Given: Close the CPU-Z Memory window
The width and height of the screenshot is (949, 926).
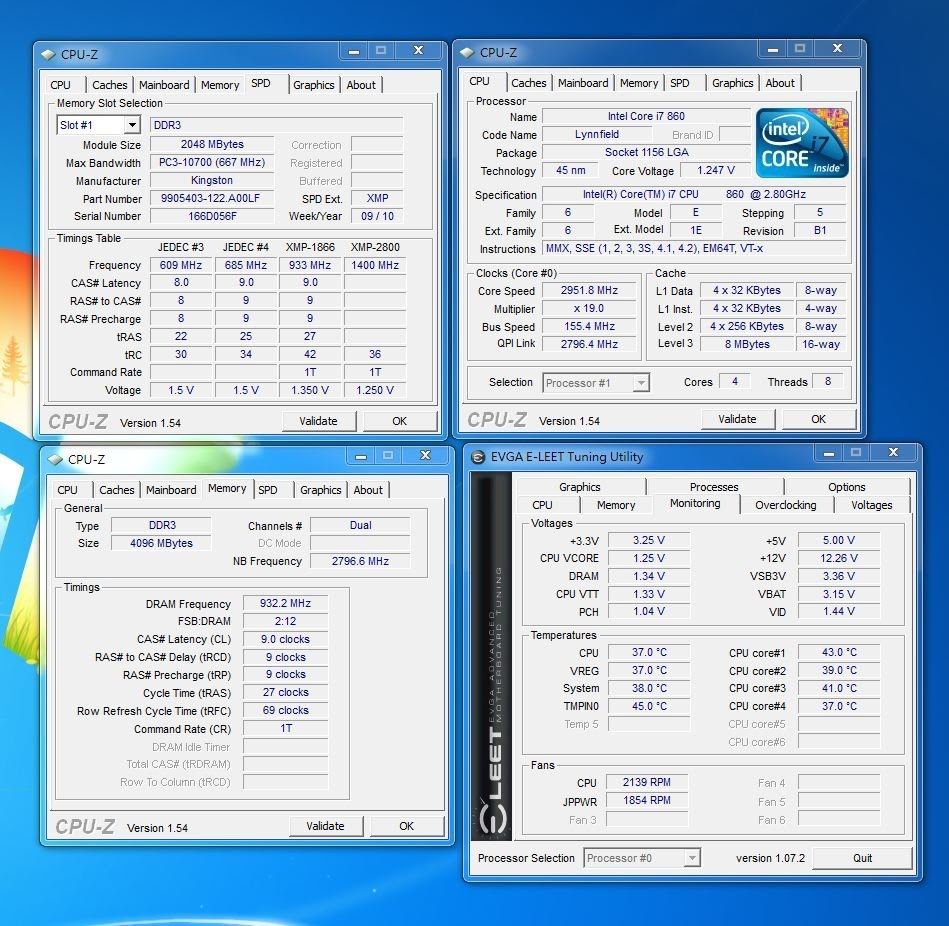Looking at the screenshot, I should 425,456.
